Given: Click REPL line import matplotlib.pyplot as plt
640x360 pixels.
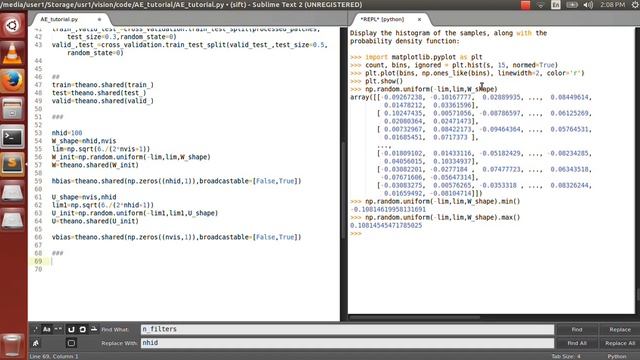Looking at the screenshot, I should (x=416, y=57).
